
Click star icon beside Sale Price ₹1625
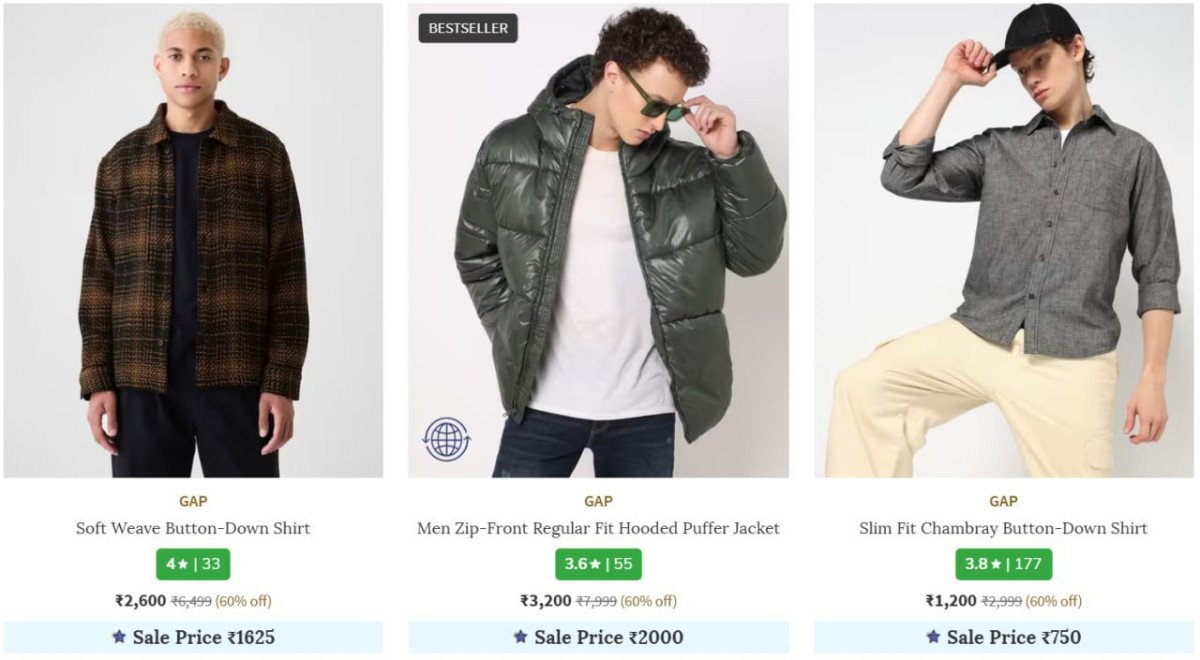click(x=119, y=637)
